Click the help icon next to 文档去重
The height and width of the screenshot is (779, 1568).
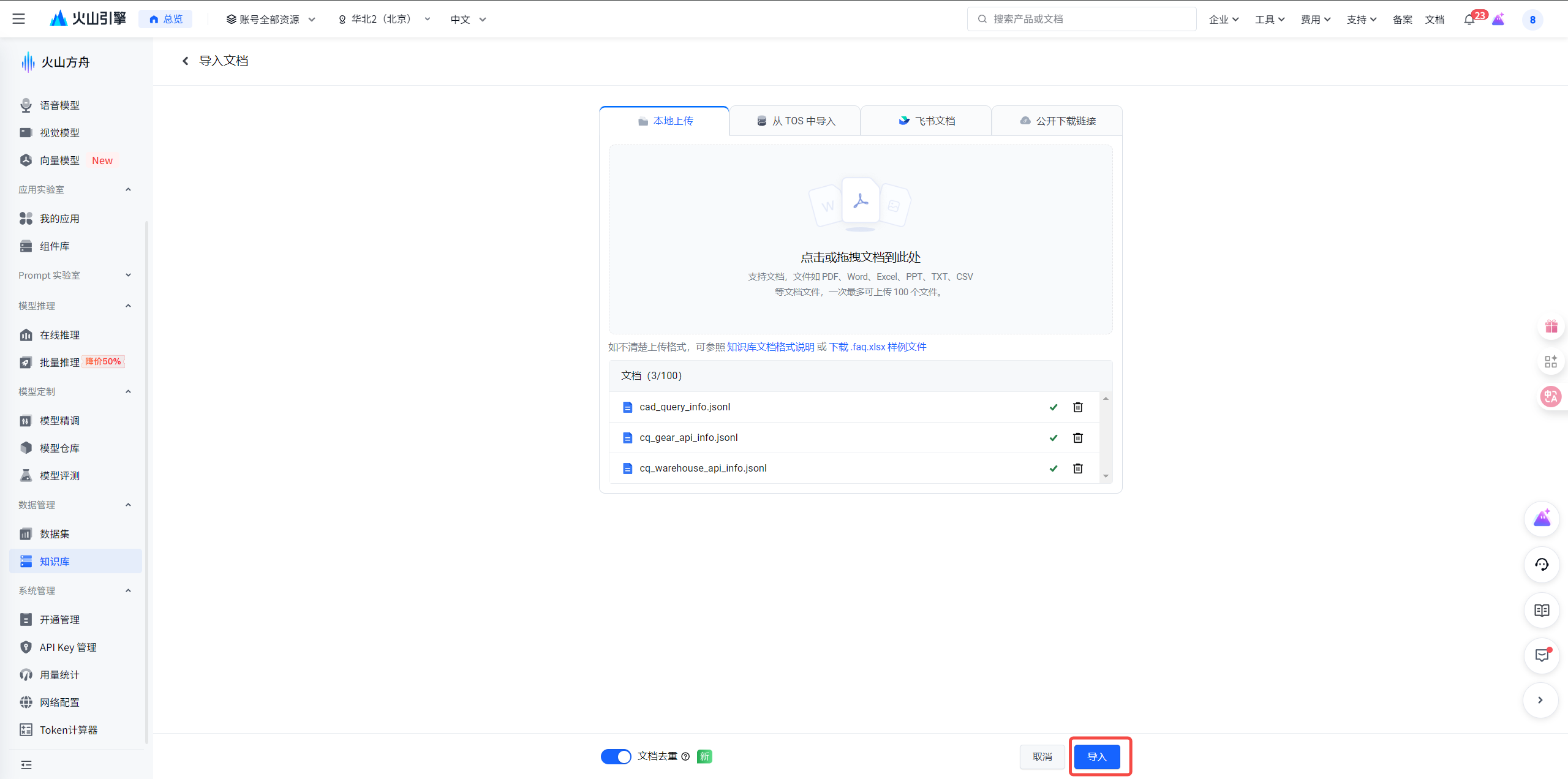pos(685,756)
